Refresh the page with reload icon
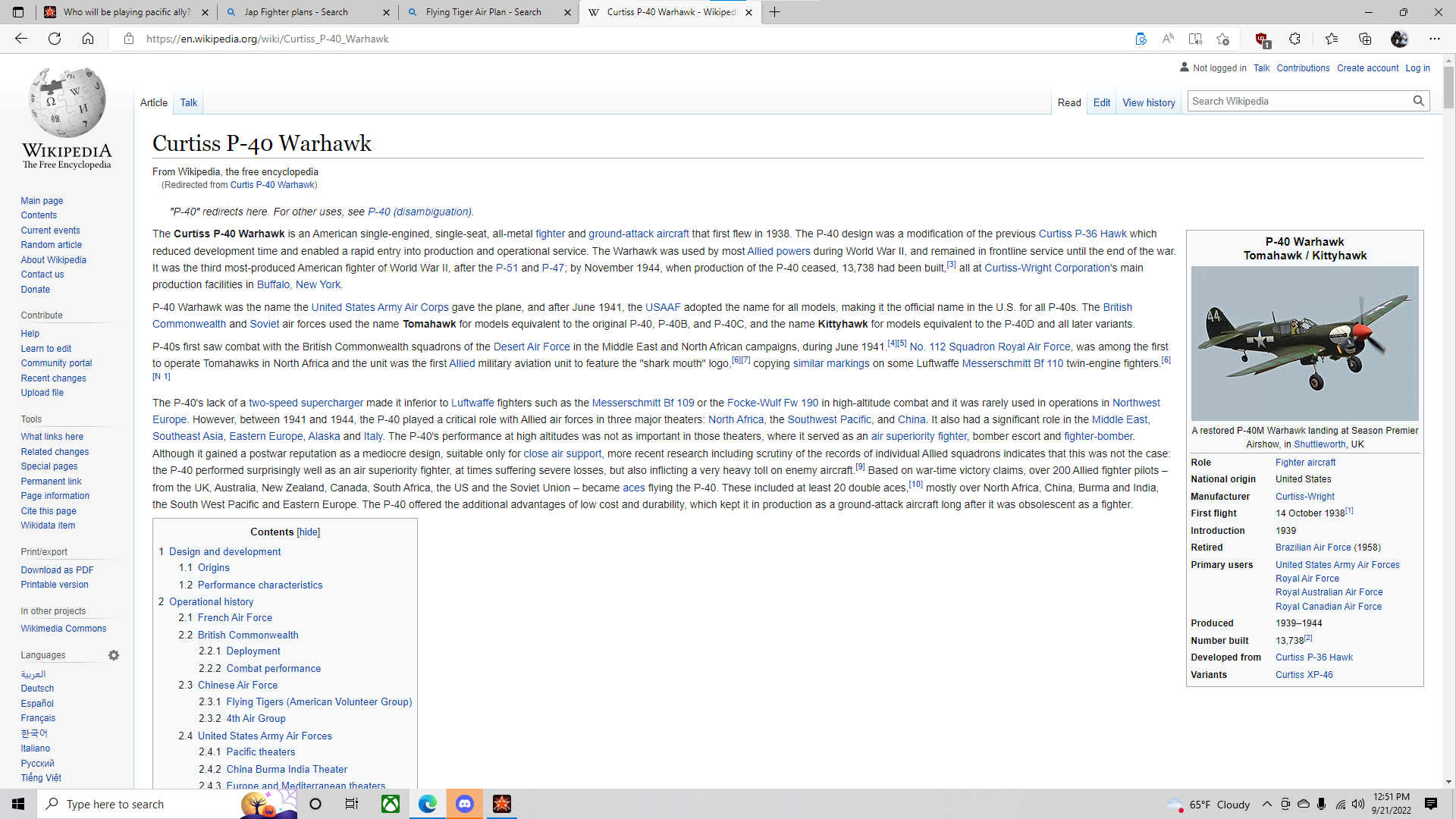The width and height of the screenshot is (1456, 819). [55, 39]
